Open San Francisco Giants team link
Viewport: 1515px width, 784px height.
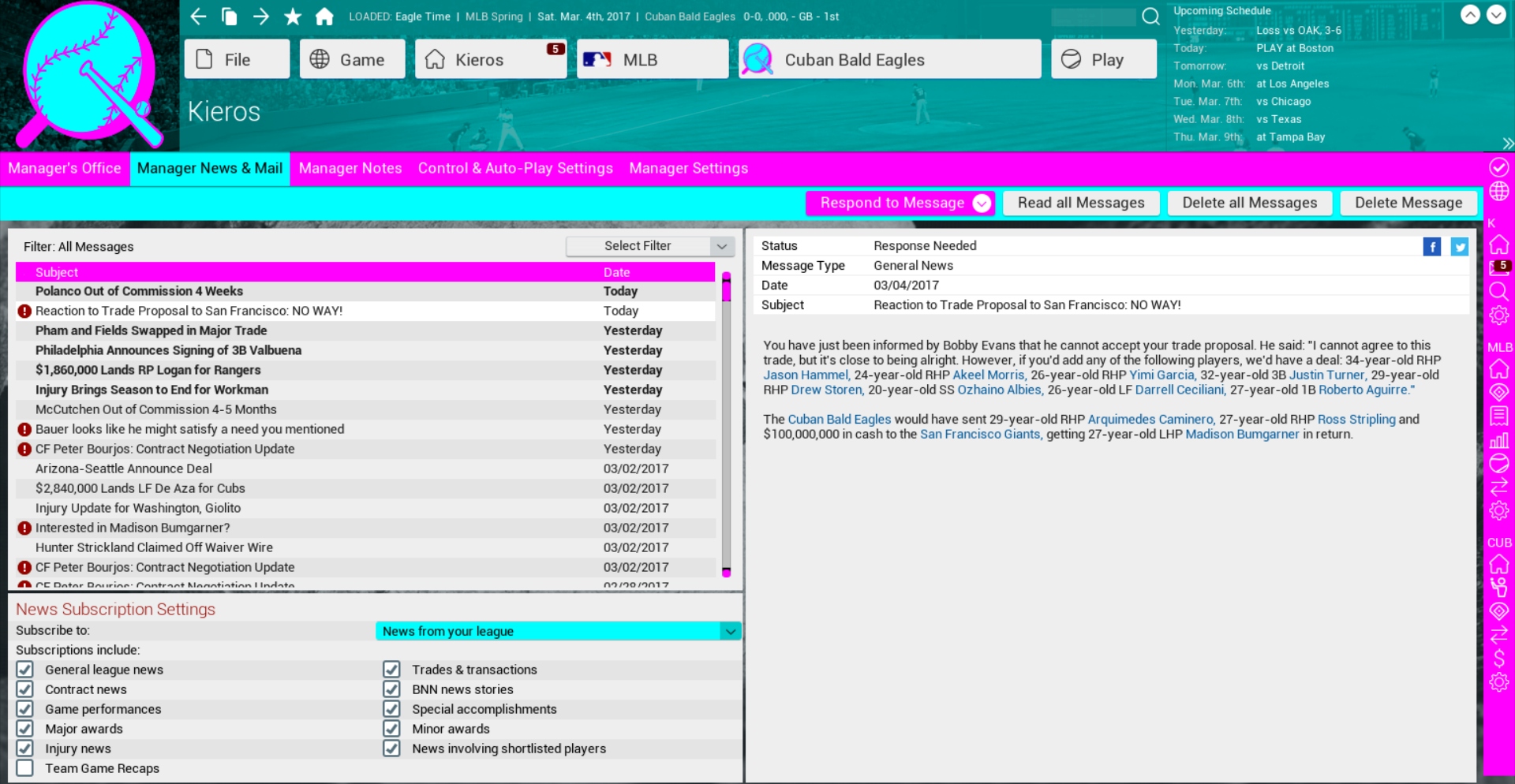click(x=981, y=434)
